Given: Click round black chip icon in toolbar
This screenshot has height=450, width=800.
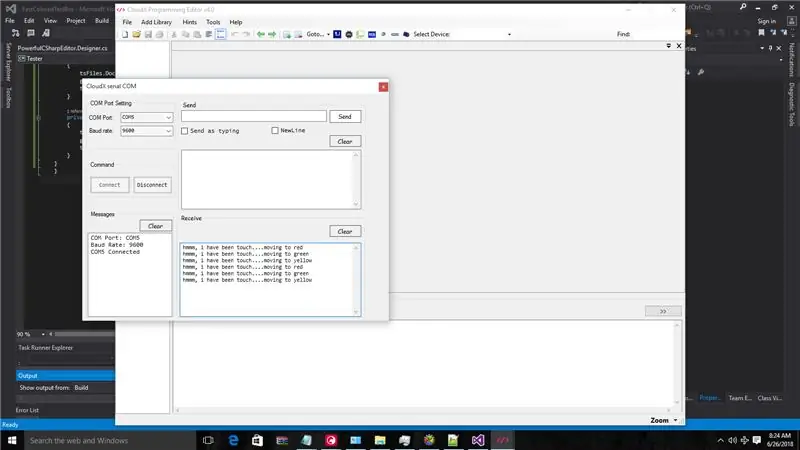Looking at the screenshot, I should 349,34.
